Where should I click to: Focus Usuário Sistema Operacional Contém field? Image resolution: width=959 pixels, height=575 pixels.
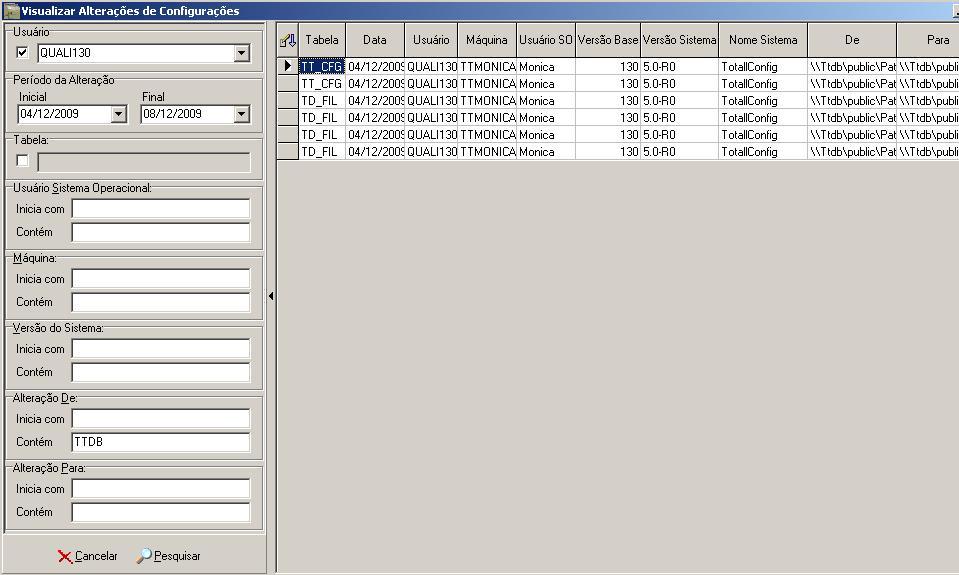pyautogui.click(x=161, y=232)
